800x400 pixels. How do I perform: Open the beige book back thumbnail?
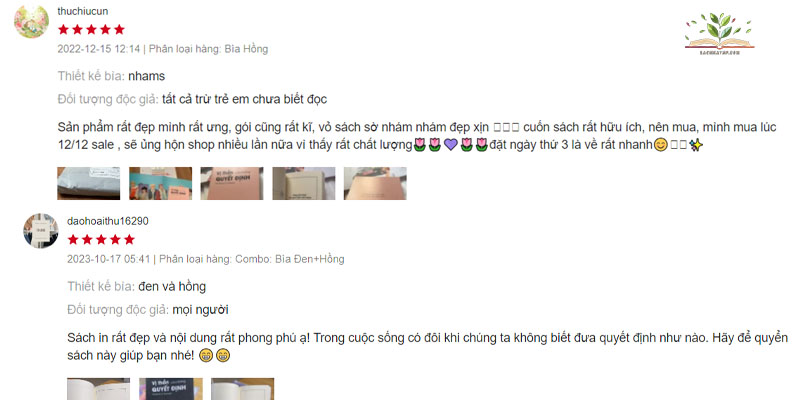(x=304, y=183)
